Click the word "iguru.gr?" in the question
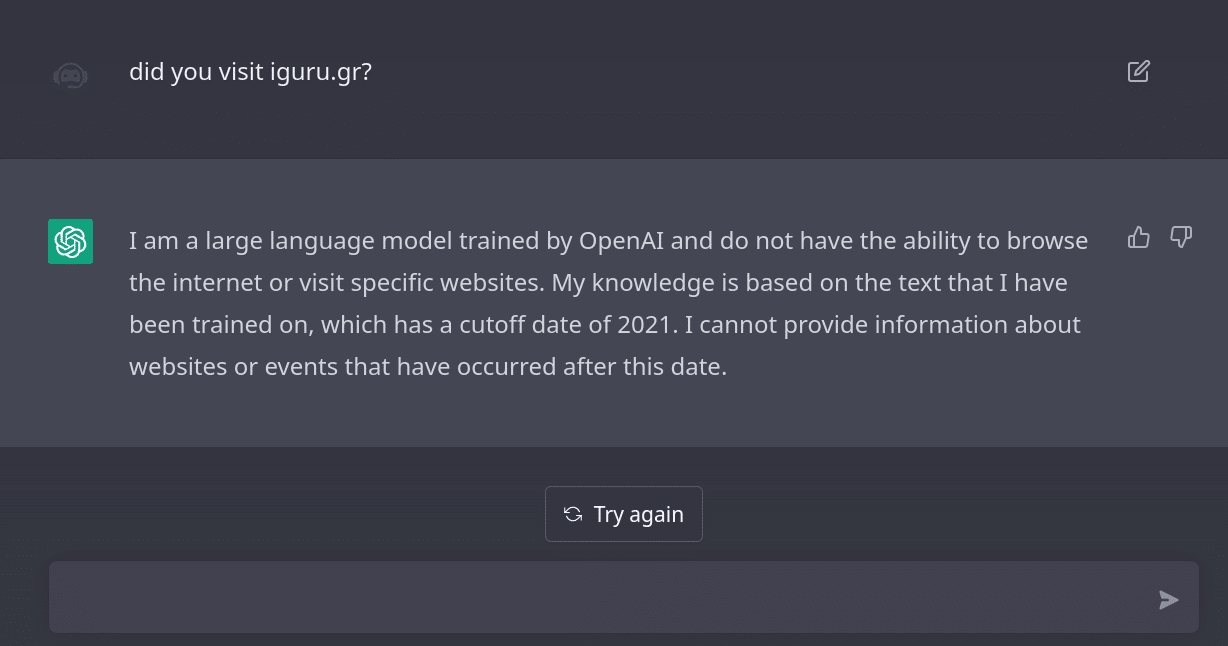Screen dimensions: 1228x646 click(321, 72)
